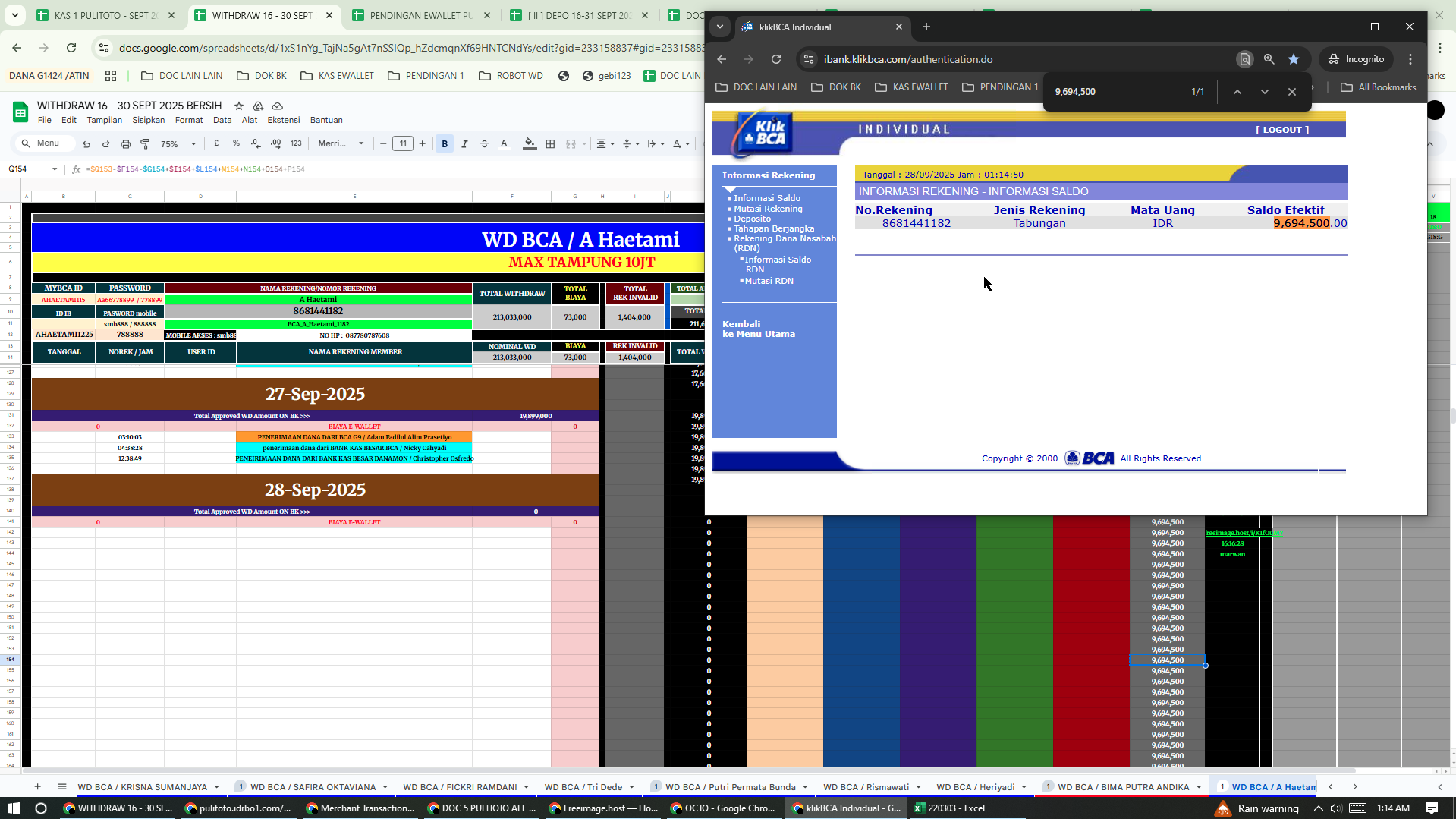
Task: Bookmark star icon in klikBCA address bar
Action: coord(1294,59)
